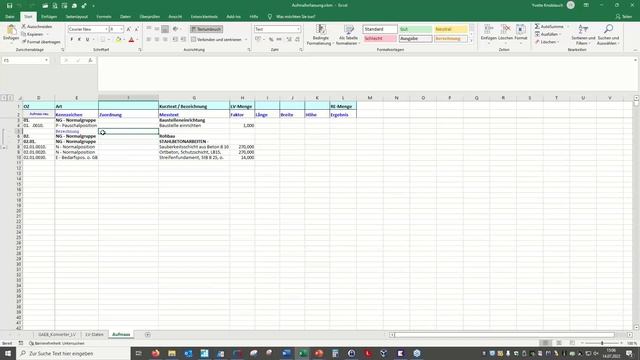The image size is (640, 360).
Task: Click the insert function fx button
Action: click(x=90, y=60)
